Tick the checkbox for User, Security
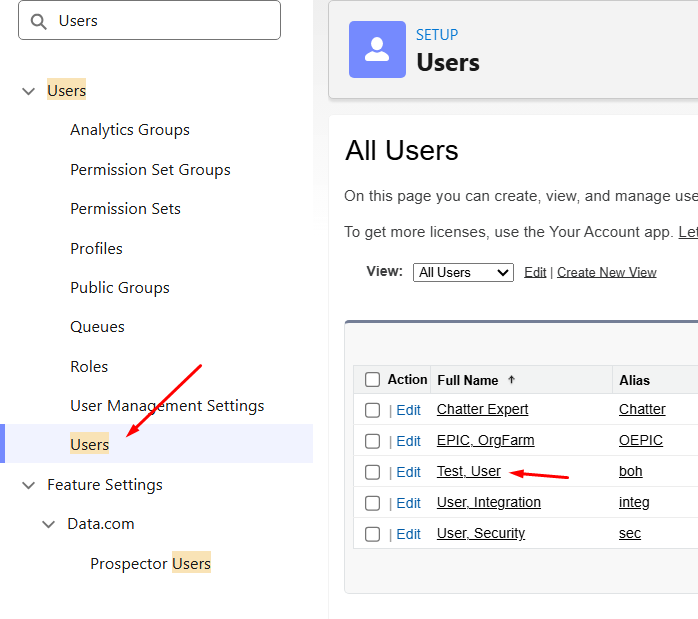The image size is (698, 619). [x=373, y=534]
